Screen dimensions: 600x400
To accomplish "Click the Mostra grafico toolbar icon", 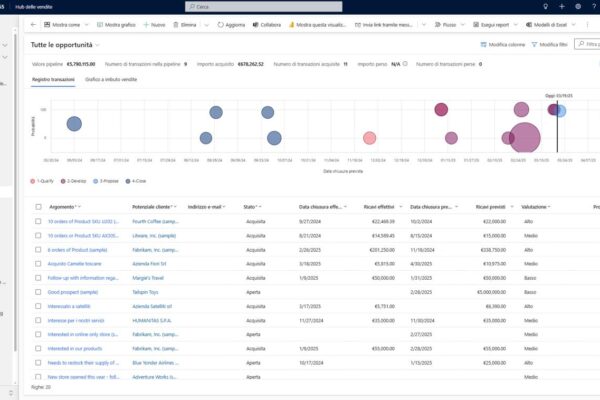I will click(100, 24).
